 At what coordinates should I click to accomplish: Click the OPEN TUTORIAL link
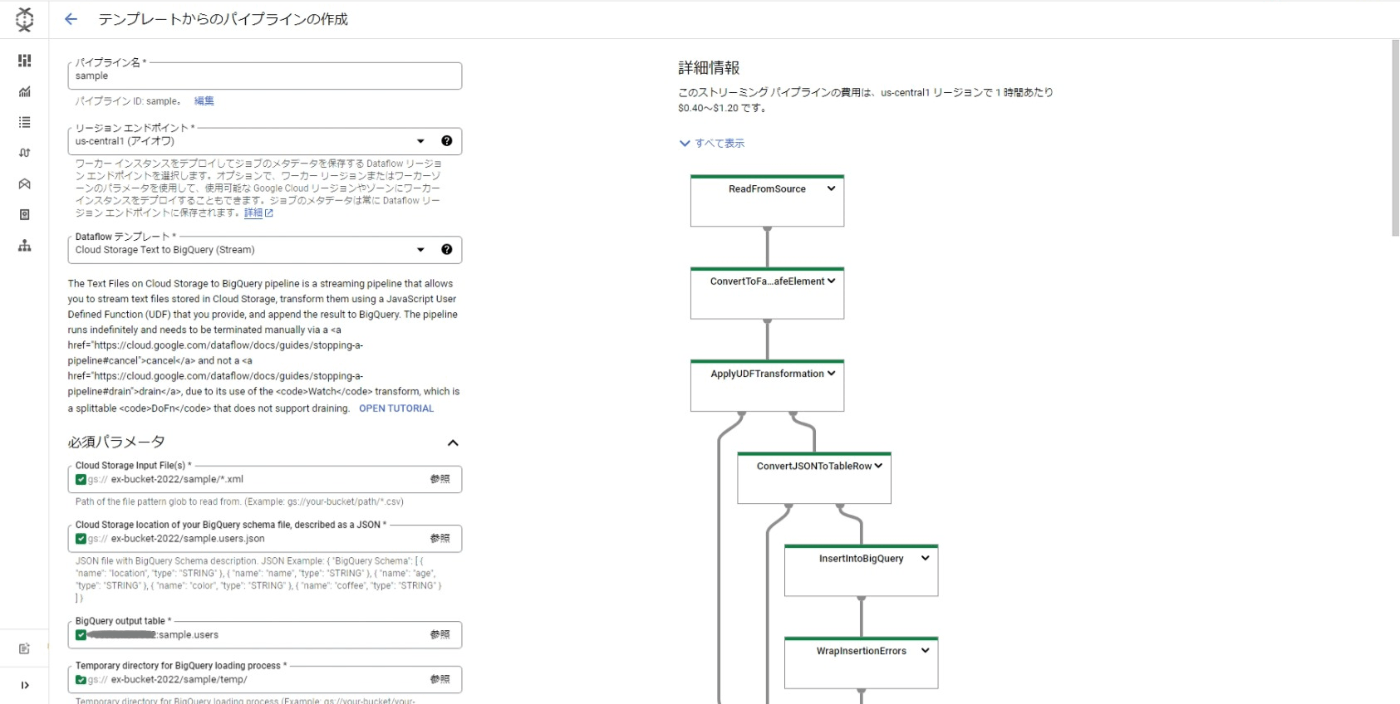pos(396,408)
